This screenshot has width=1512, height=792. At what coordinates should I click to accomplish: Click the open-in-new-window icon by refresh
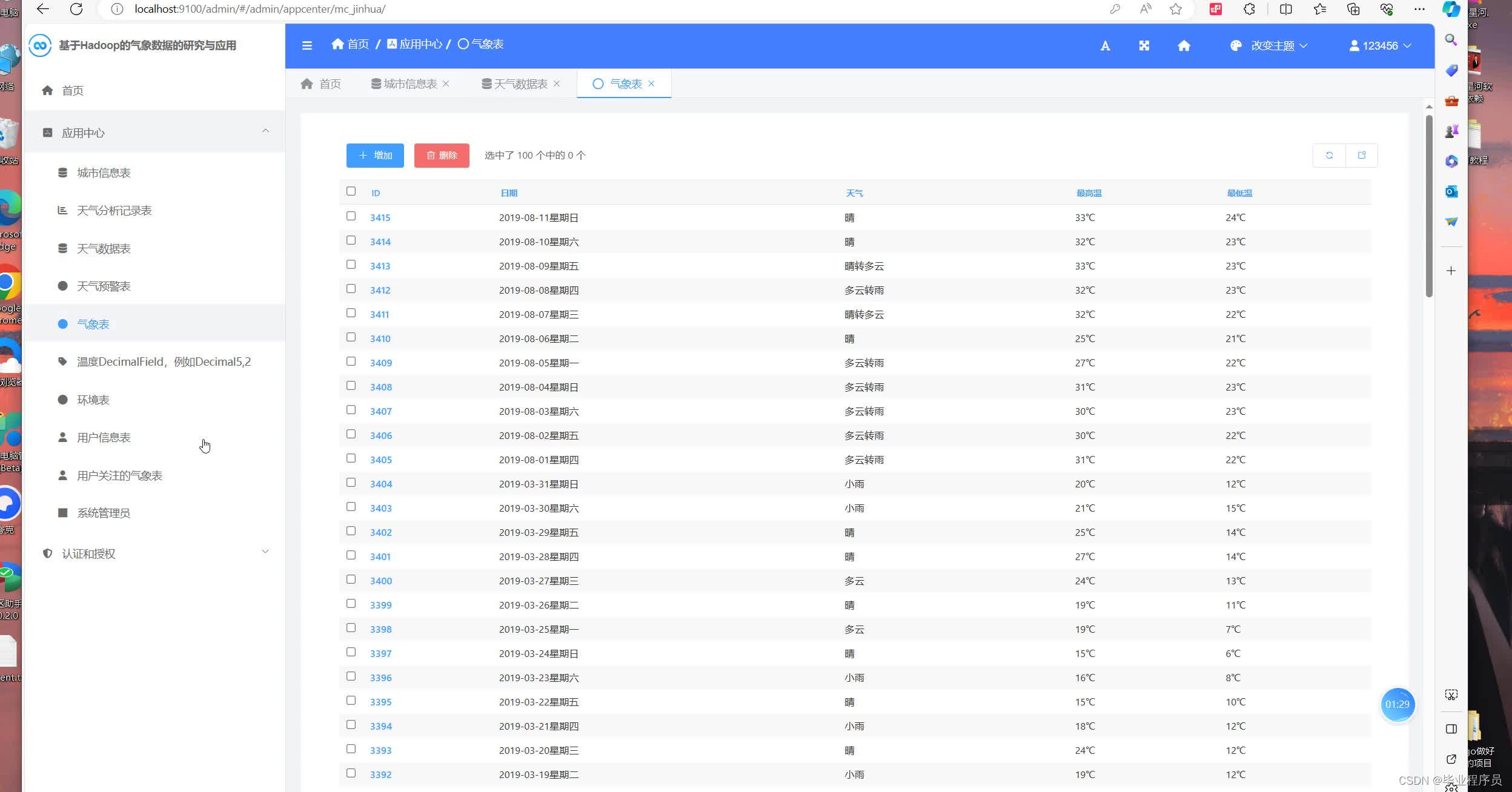coord(1362,156)
